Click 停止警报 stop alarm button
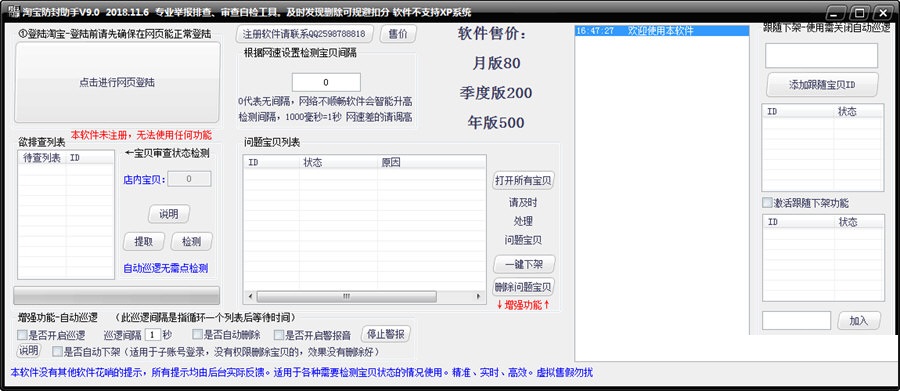The height and width of the screenshot is (391, 900). tap(386, 334)
